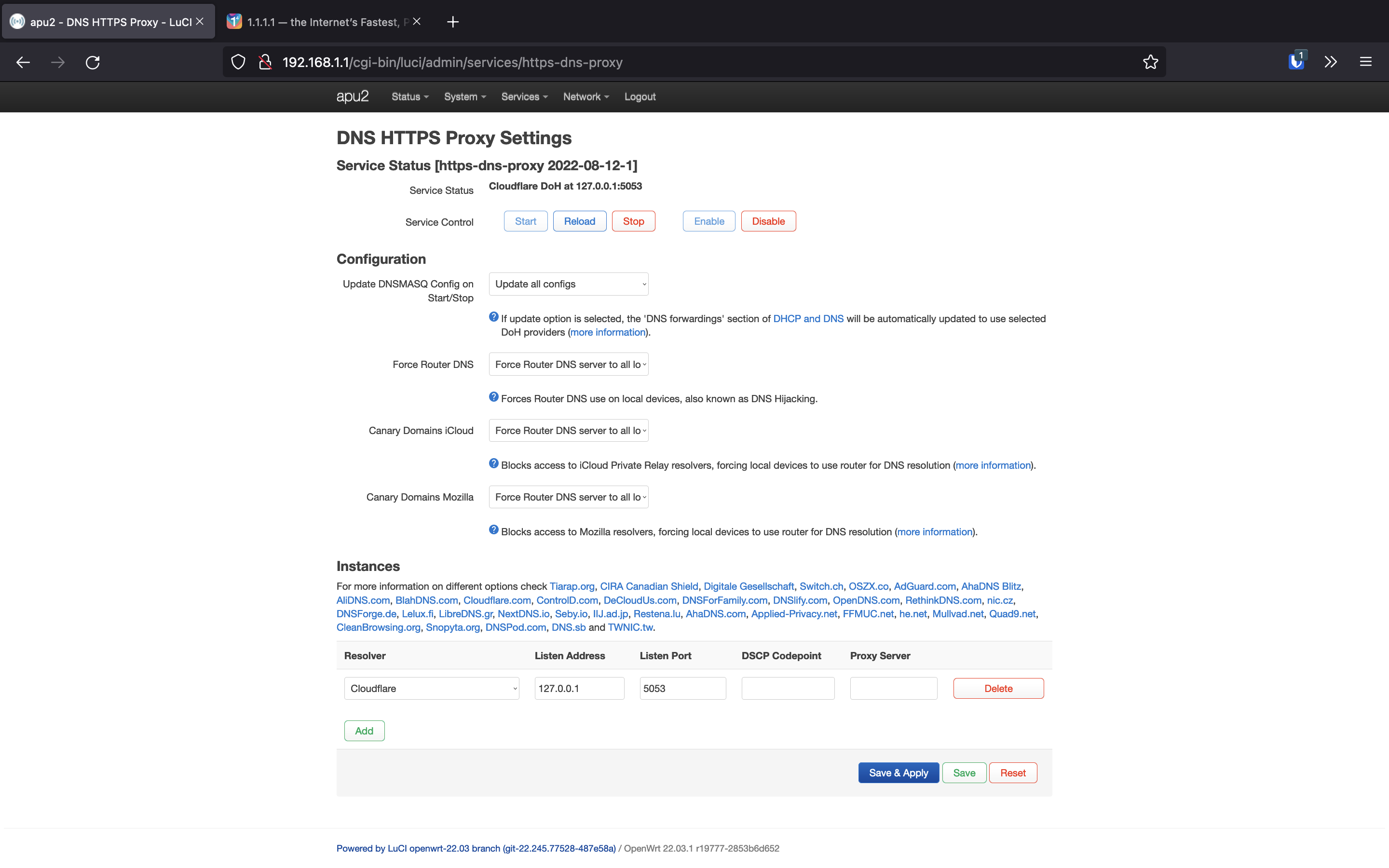This screenshot has height=868, width=1389.
Task: Switch to the 1.1.1.1 tab
Action: point(325,22)
